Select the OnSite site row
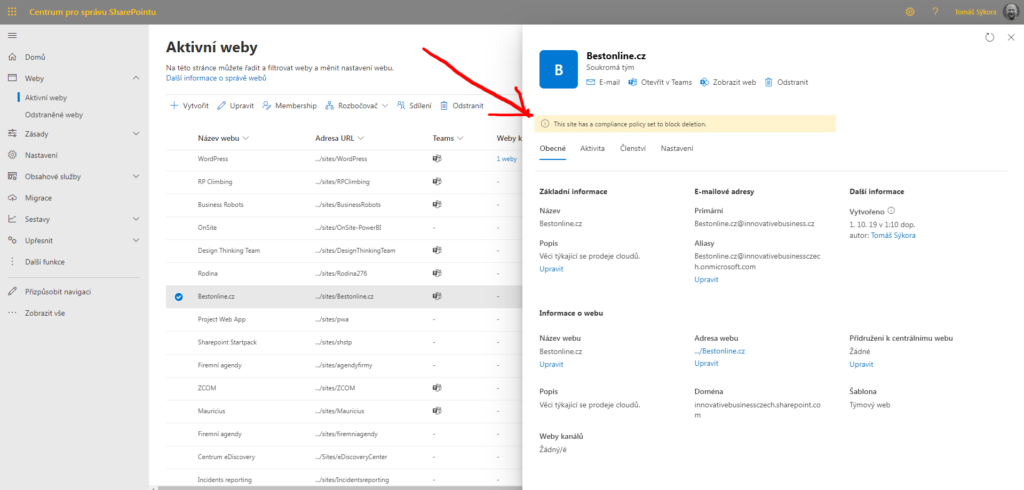Image resolution: width=1024 pixels, height=490 pixels. [x=343, y=228]
